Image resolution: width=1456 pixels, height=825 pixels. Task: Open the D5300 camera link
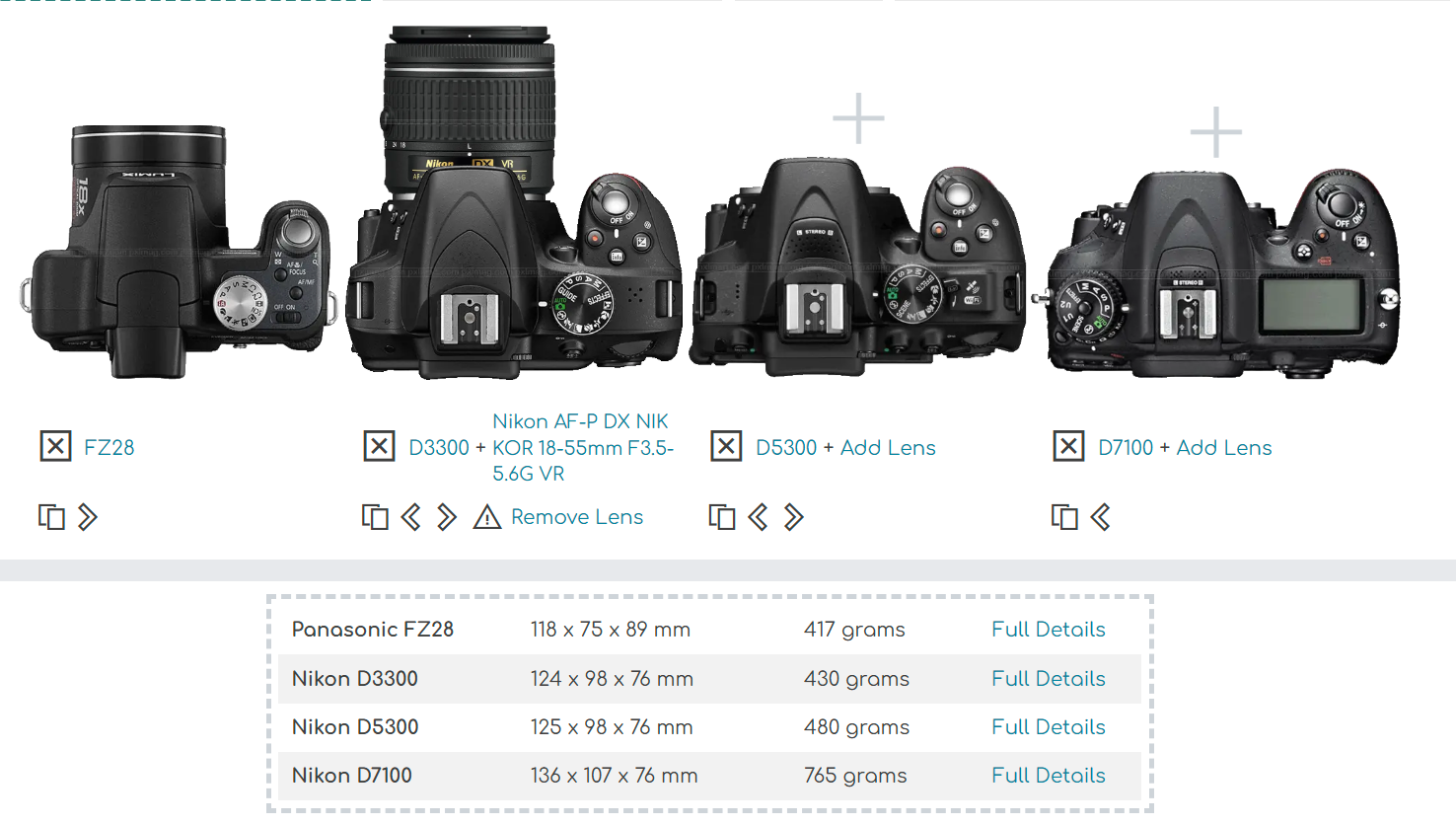point(786,448)
